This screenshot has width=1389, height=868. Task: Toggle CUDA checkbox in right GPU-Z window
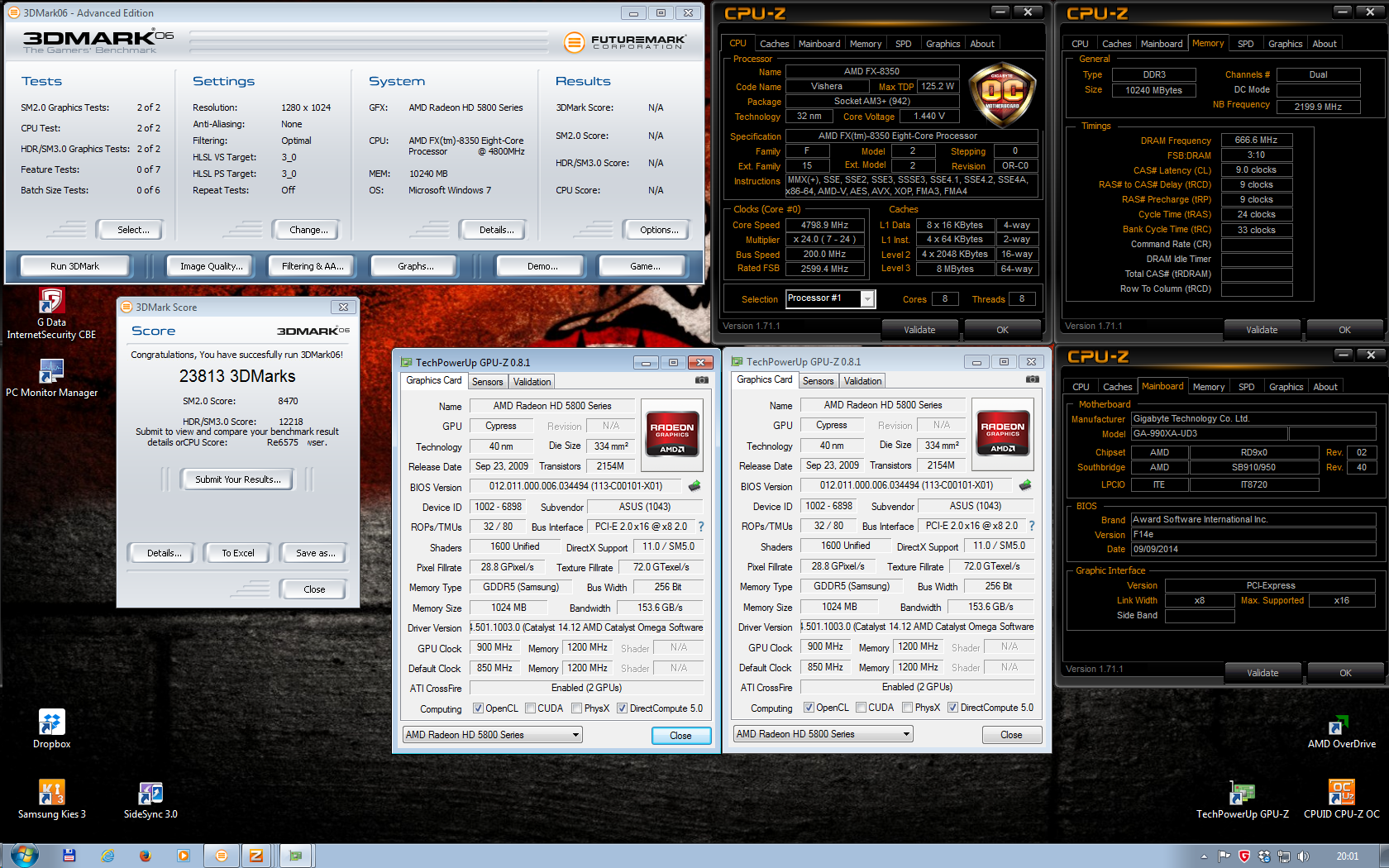tap(862, 708)
